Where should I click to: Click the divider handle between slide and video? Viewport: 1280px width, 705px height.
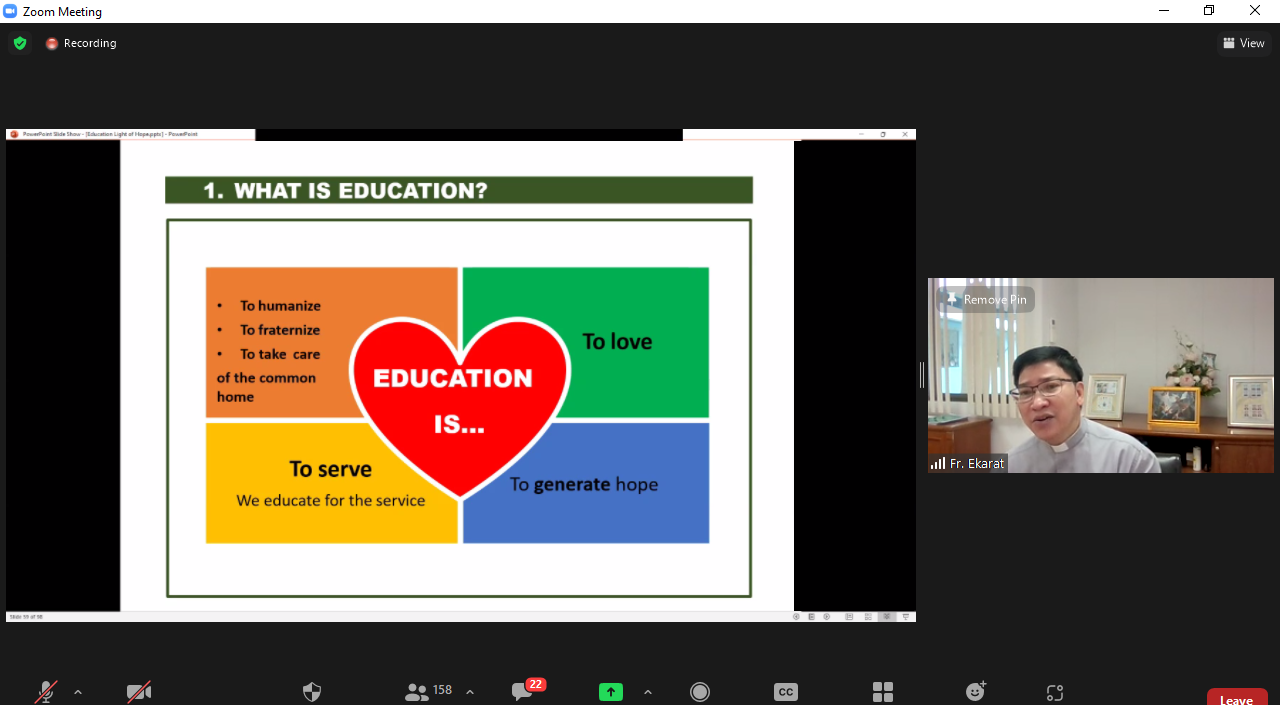coord(922,375)
